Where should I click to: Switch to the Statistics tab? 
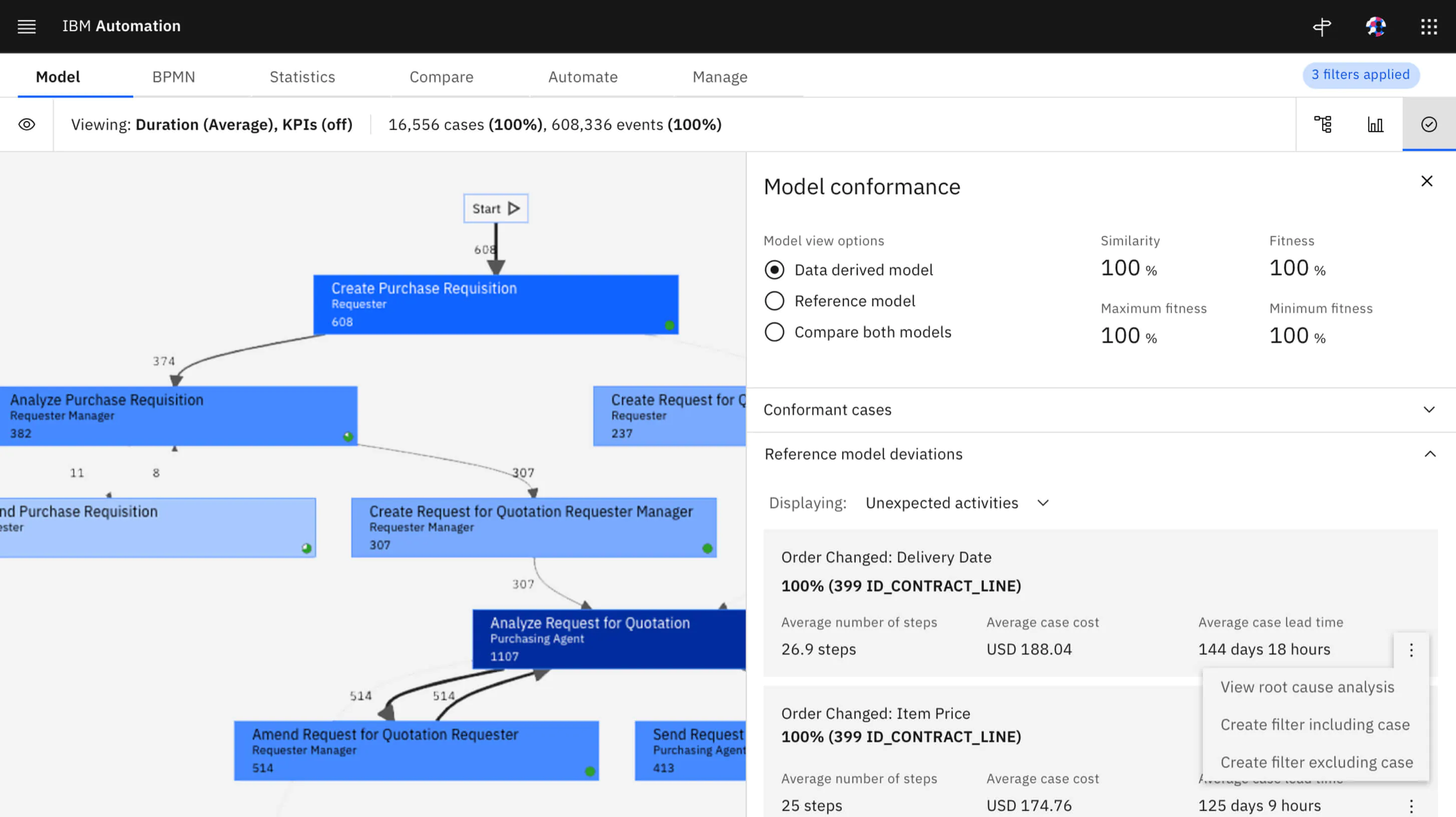click(302, 77)
